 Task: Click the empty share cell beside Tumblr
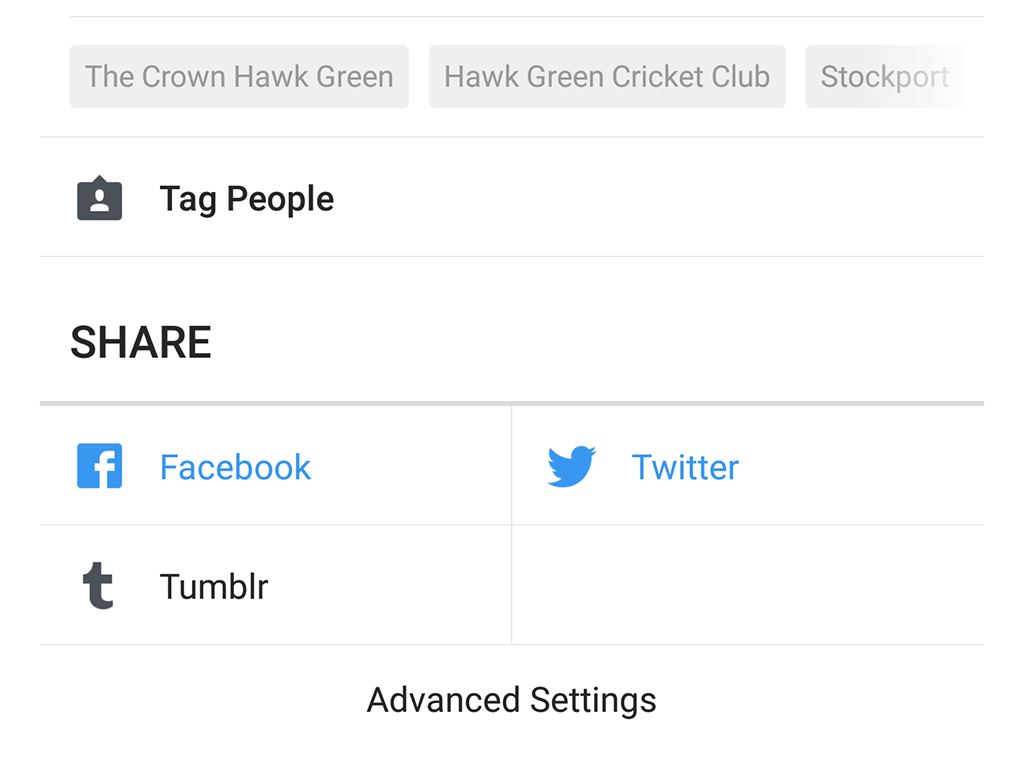coord(747,586)
